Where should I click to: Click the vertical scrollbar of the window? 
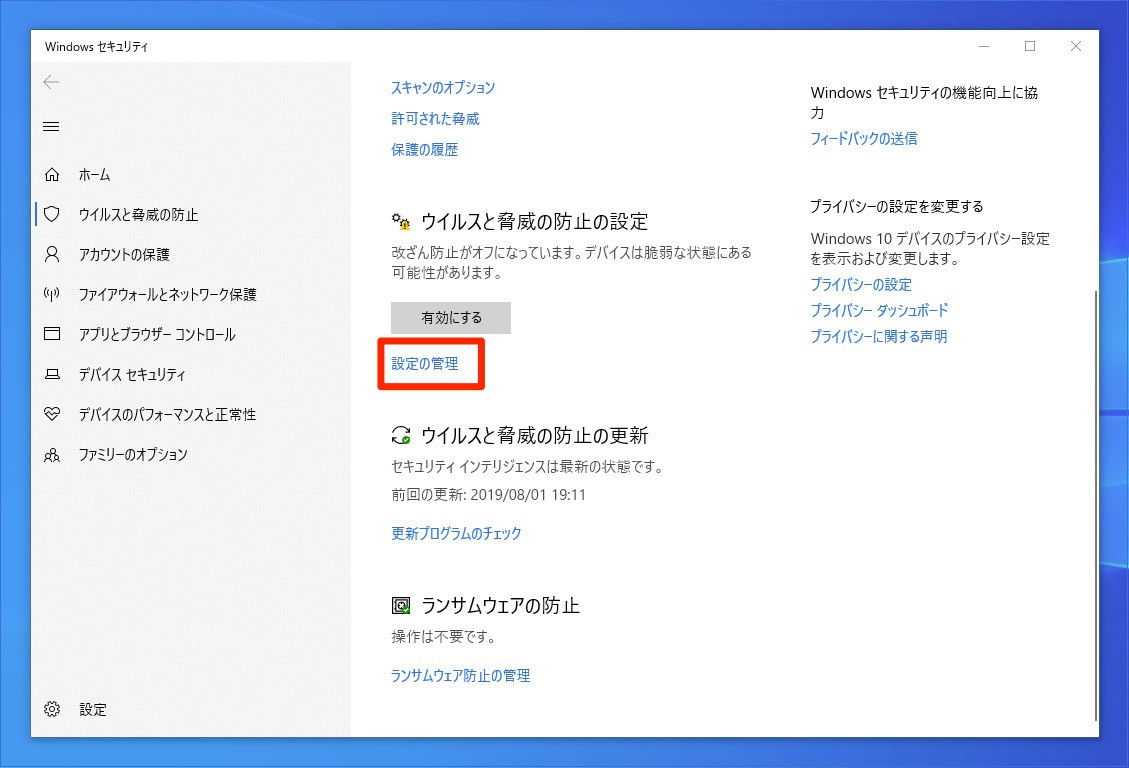click(1096, 504)
